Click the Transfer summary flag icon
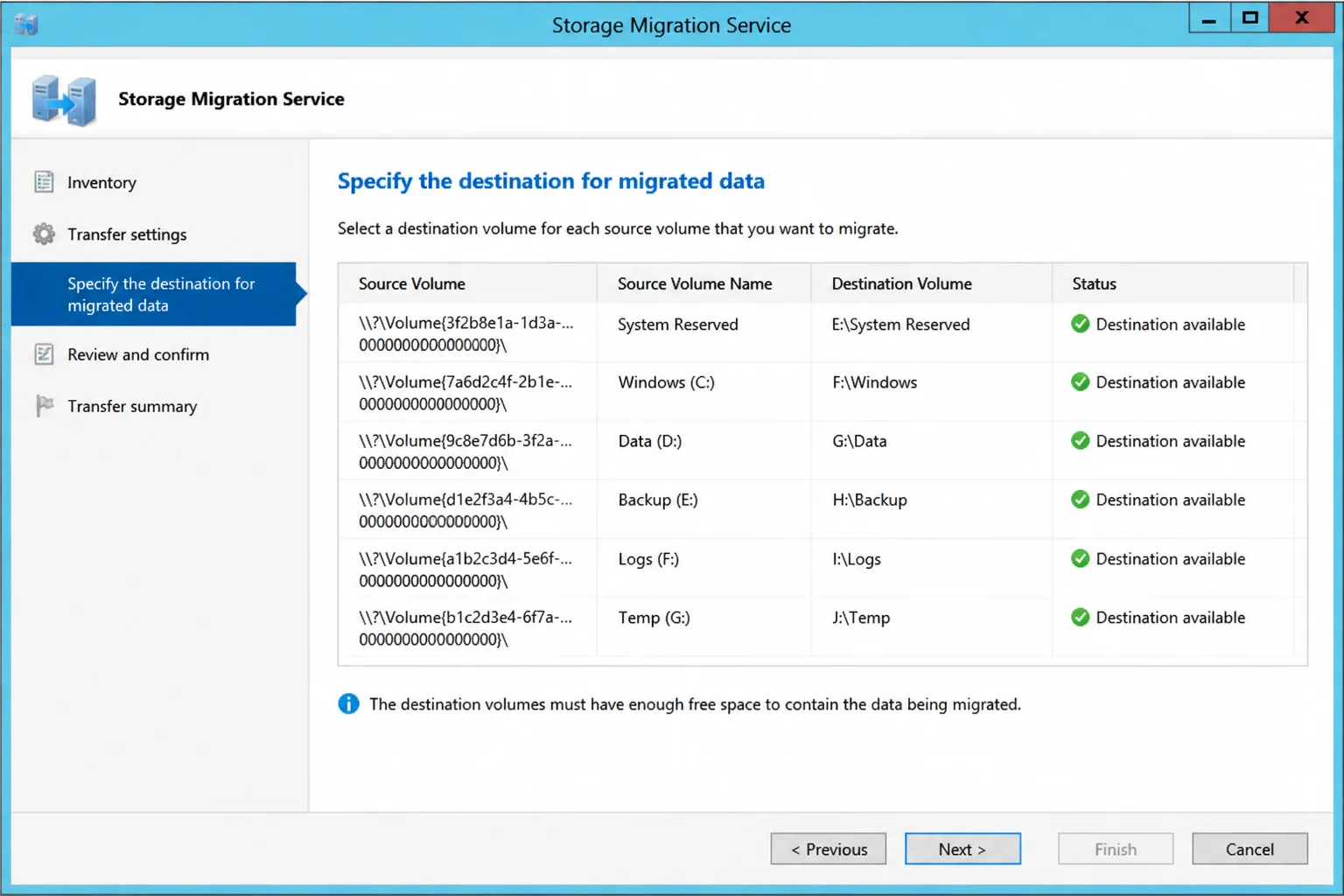 (44, 406)
